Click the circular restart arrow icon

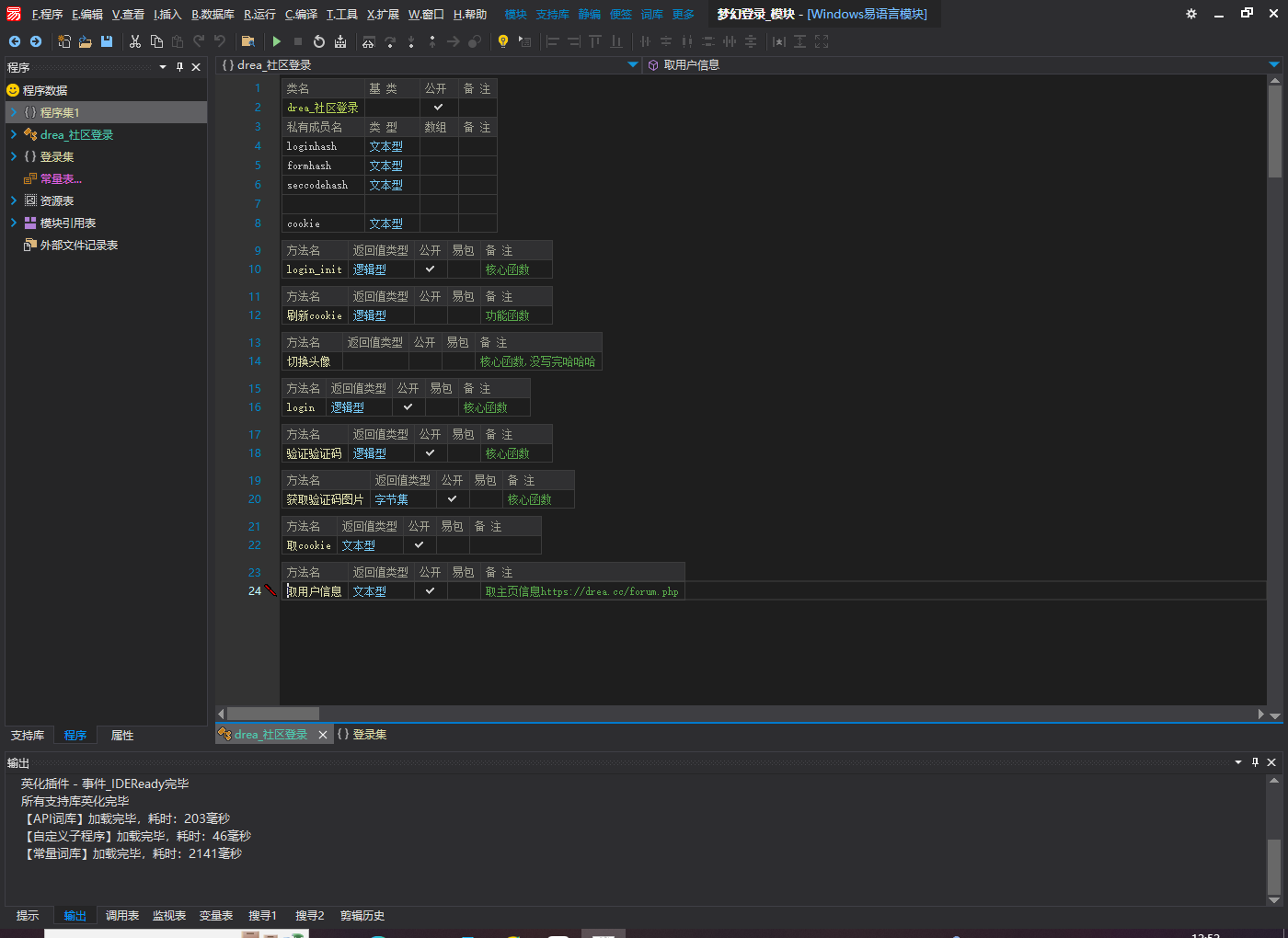[x=319, y=41]
